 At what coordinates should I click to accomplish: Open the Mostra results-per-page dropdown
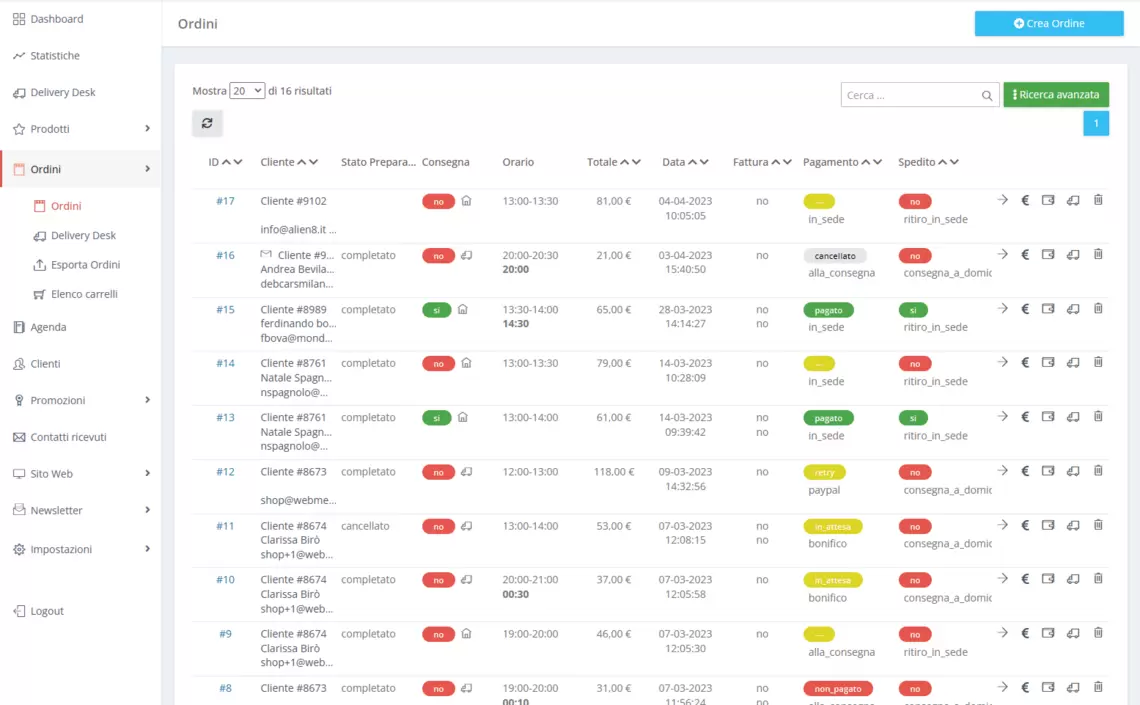[247, 91]
